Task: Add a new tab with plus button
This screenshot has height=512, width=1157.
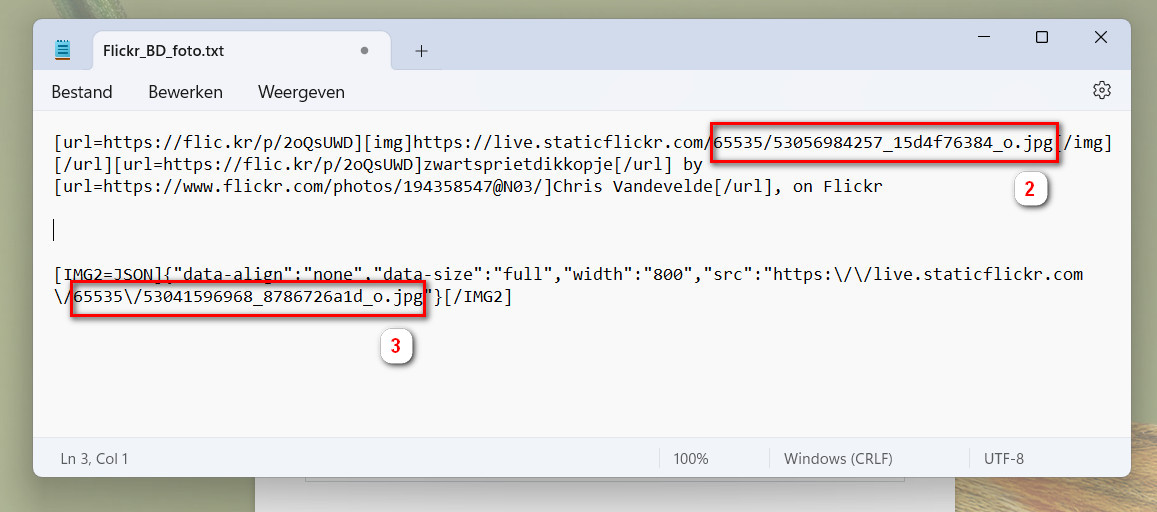Action: coord(421,51)
